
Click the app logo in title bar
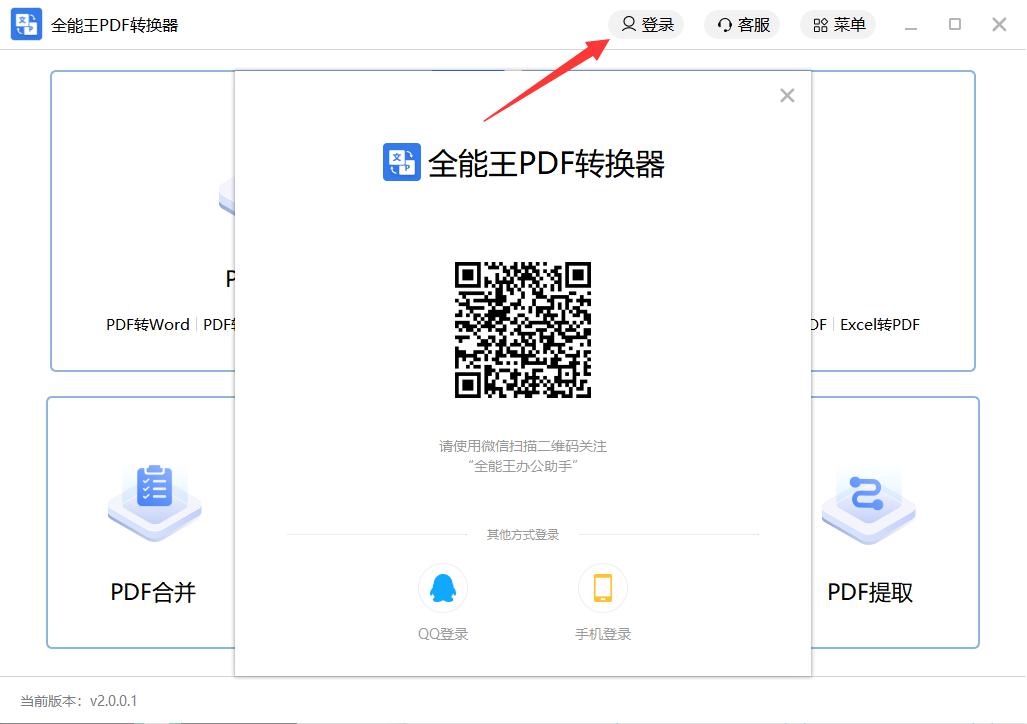coord(26,25)
